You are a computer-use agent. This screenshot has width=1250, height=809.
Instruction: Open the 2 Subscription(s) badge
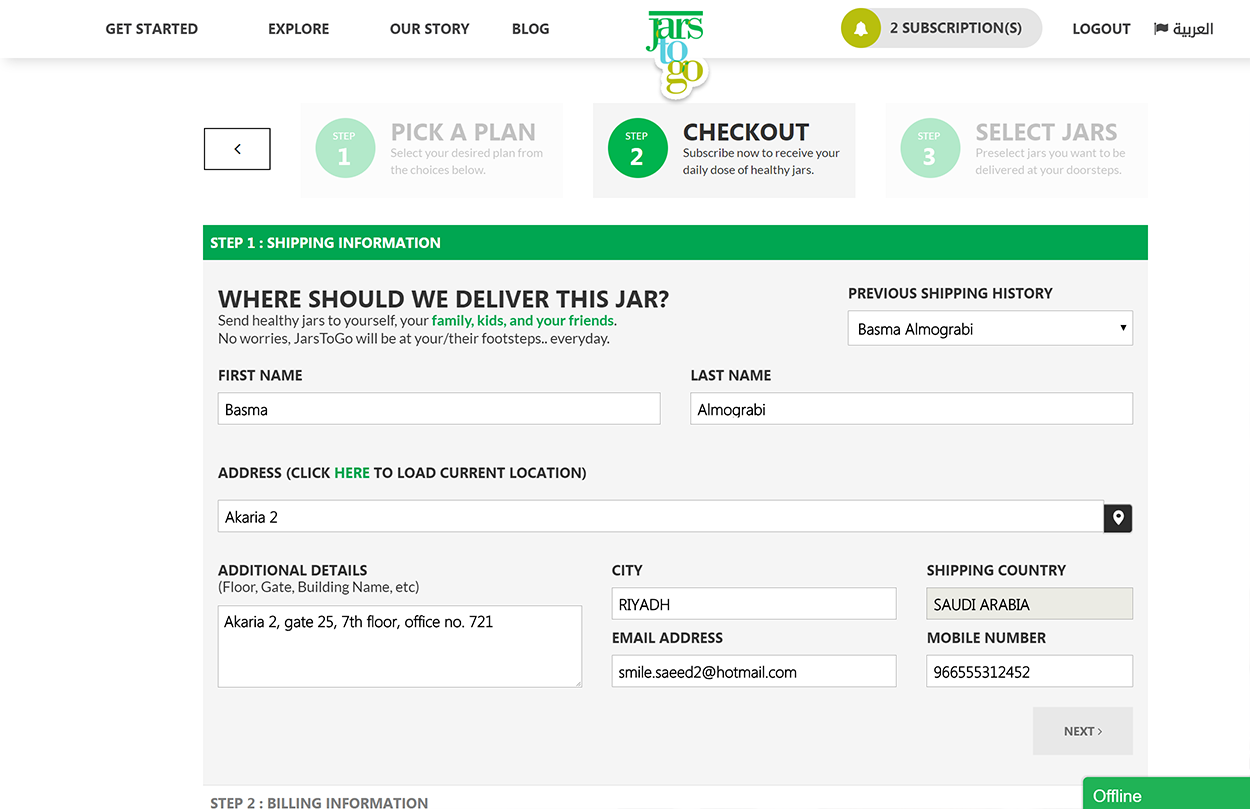(941, 29)
